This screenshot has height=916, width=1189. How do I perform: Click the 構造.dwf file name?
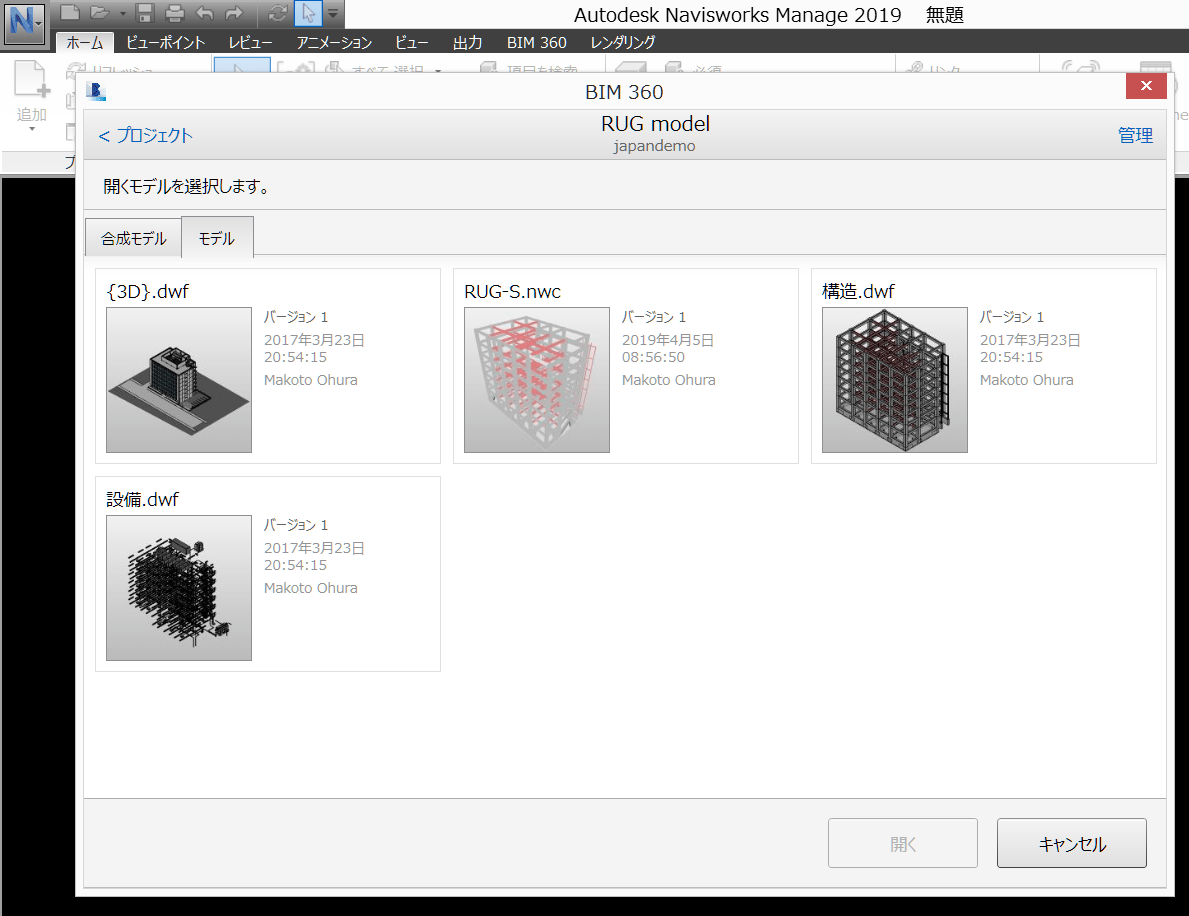(858, 291)
